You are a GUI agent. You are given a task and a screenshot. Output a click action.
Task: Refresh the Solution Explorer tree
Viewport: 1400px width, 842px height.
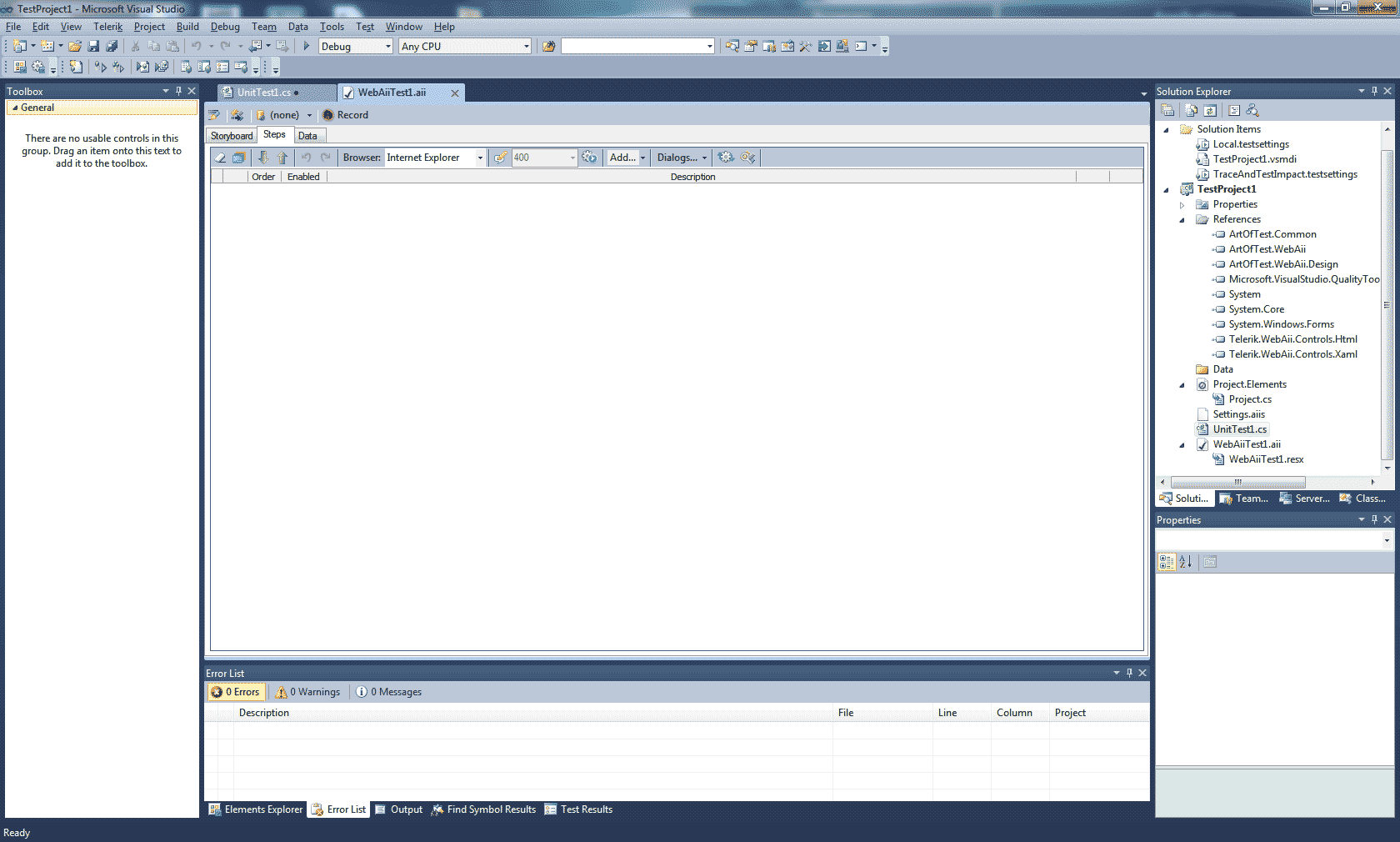[1210, 110]
